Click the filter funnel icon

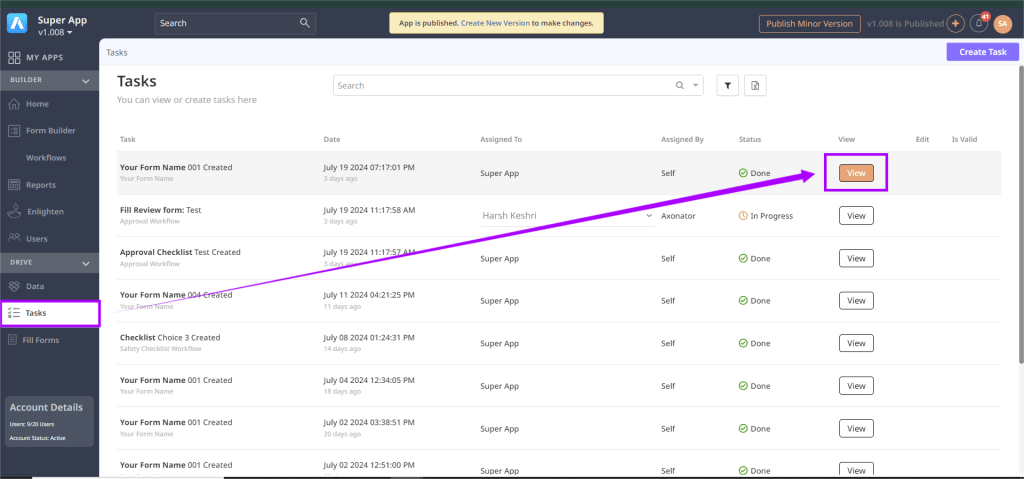728,86
